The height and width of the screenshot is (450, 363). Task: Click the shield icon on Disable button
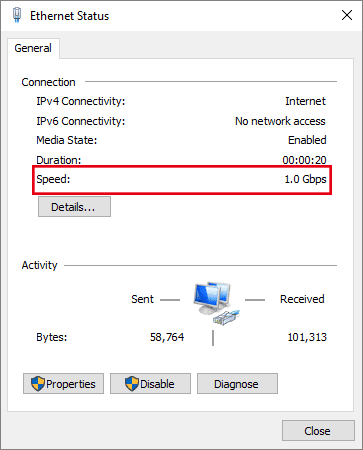132,384
